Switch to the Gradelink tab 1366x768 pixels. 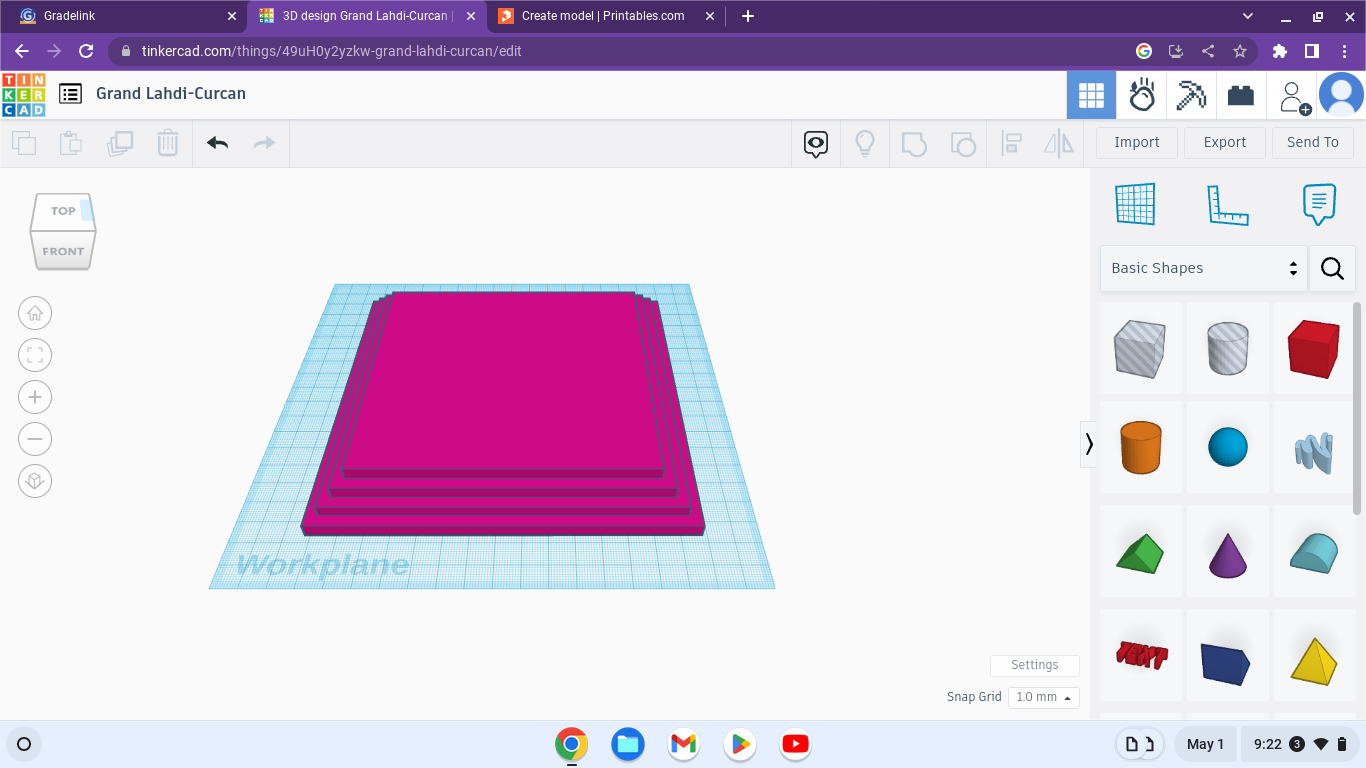120,15
